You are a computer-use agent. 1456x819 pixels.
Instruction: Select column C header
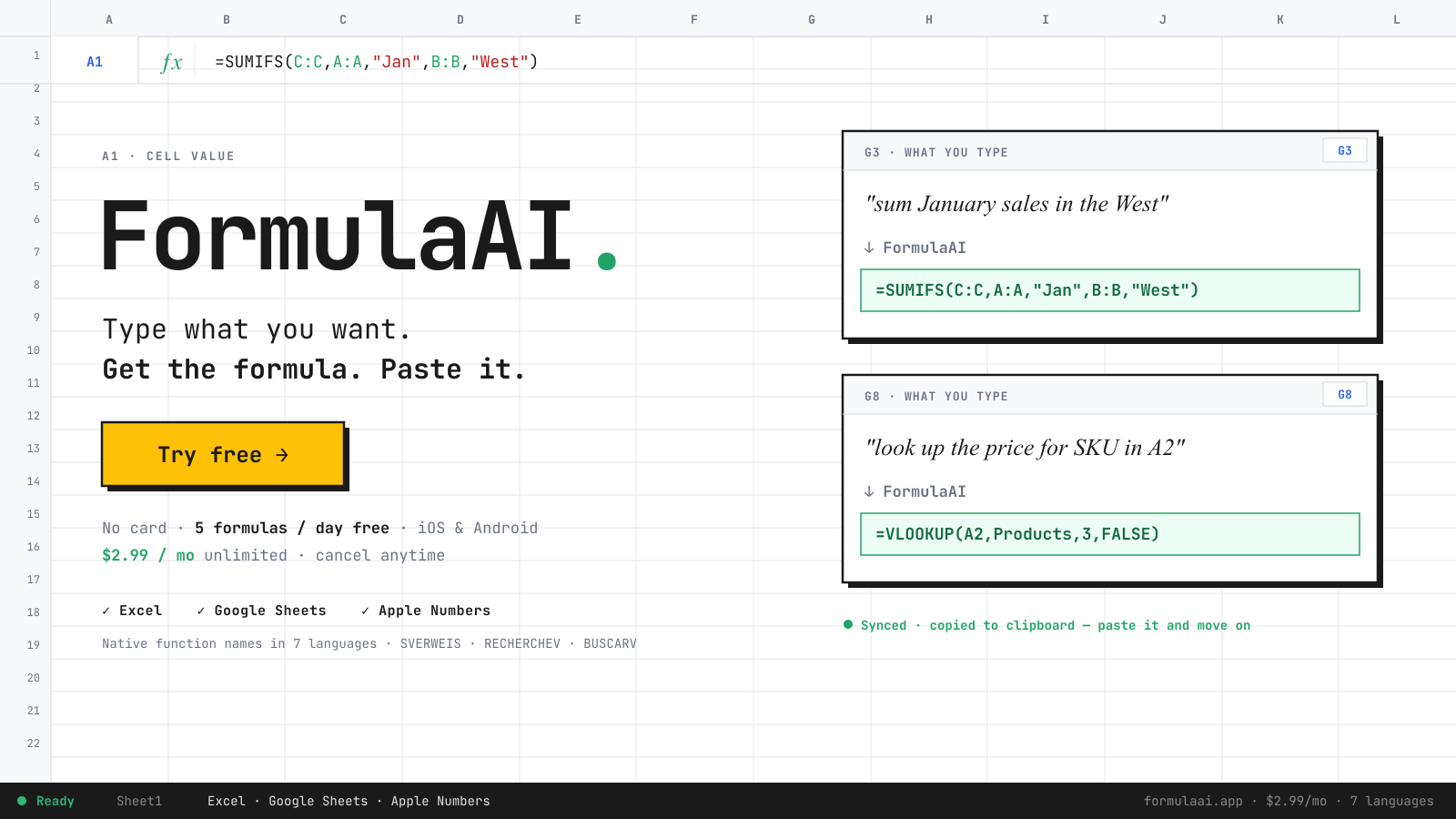pyautogui.click(x=343, y=19)
